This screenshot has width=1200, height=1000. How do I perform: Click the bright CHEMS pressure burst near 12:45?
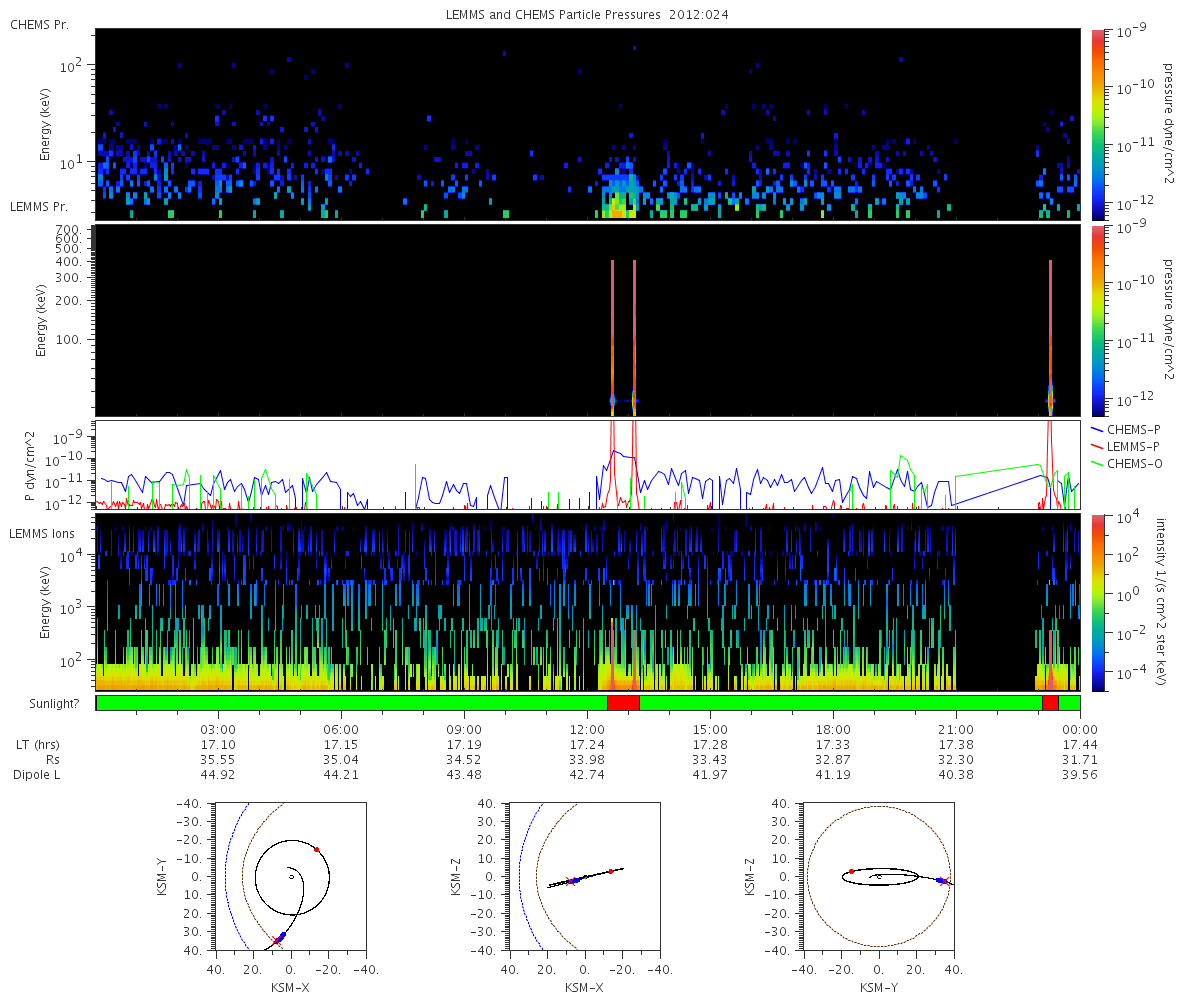coord(618,199)
